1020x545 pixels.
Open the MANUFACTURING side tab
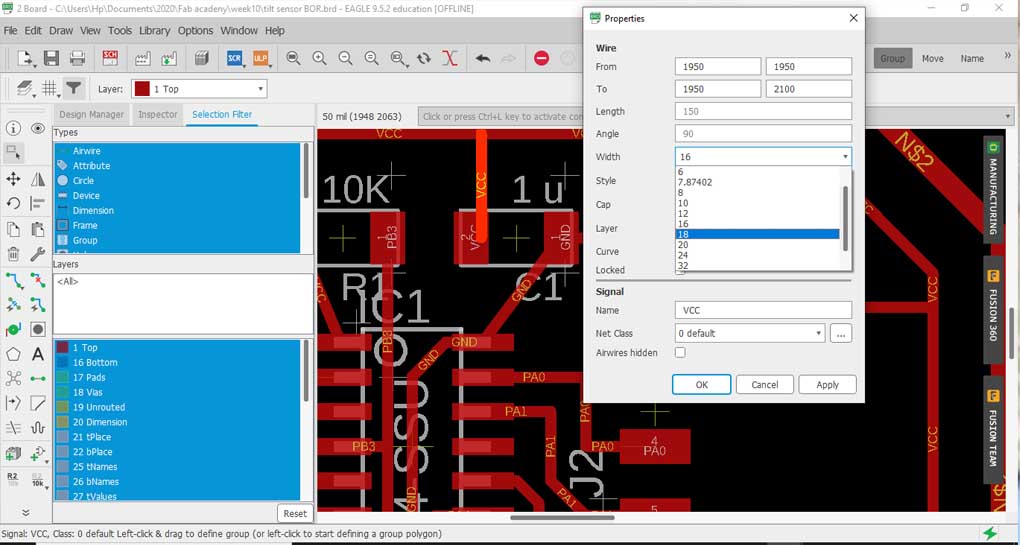[x=993, y=189]
